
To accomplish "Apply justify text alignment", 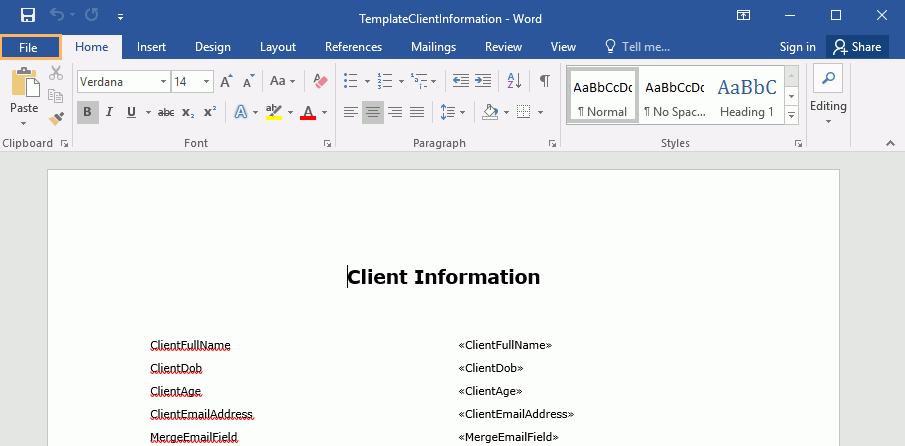I will point(417,112).
